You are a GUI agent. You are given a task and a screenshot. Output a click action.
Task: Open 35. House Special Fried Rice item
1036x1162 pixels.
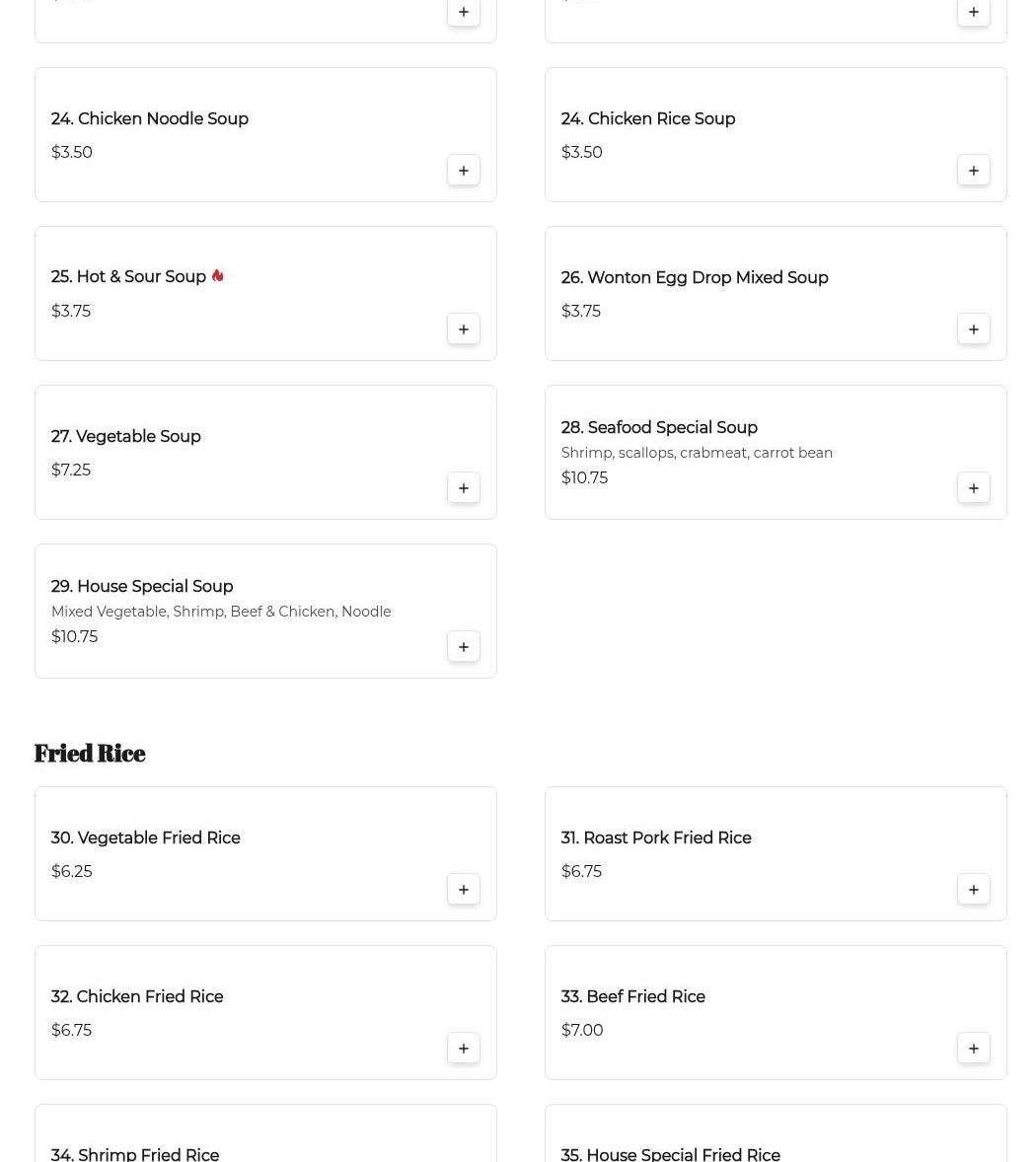[671, 1153]
